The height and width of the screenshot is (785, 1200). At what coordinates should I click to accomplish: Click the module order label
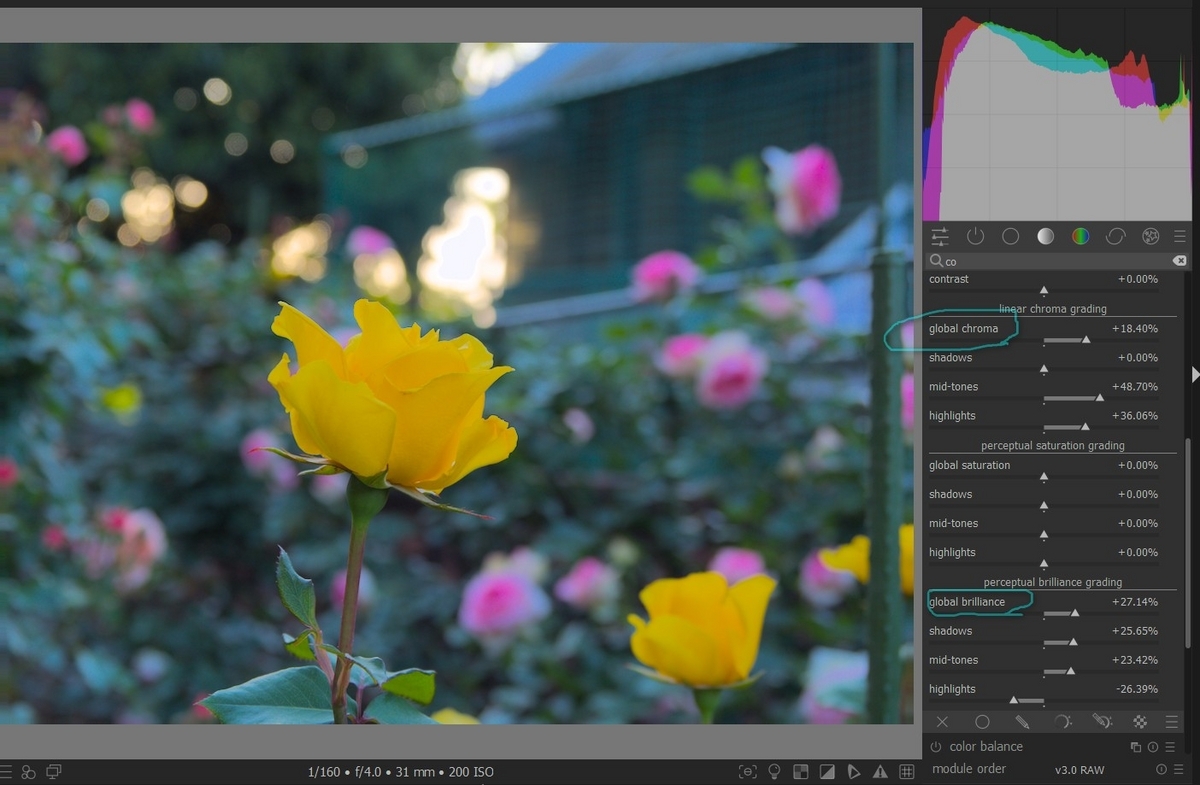click(x=969, y=769)
